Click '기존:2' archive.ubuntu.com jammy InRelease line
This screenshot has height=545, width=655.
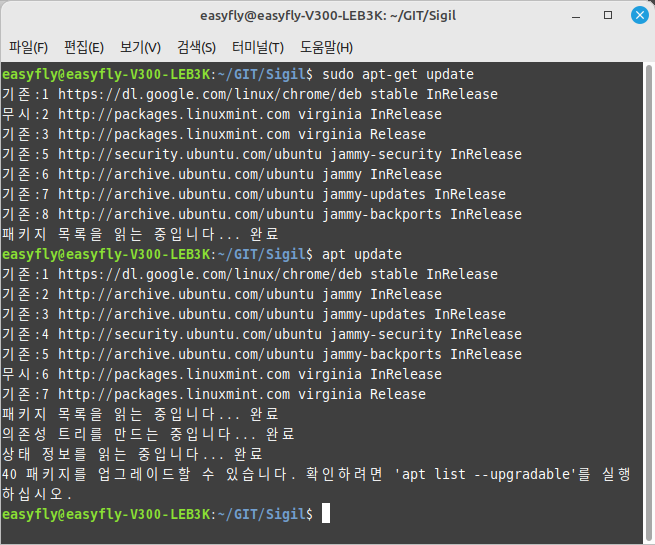click(x=222, y=294)
